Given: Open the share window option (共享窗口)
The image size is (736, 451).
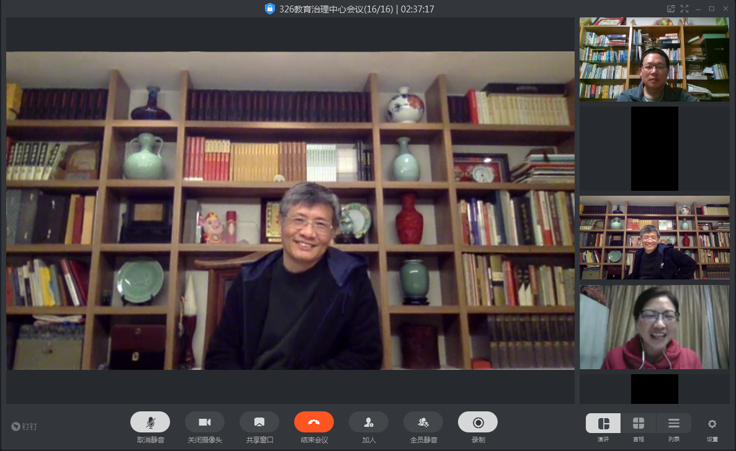Looking at the screenshot, I should [259, 422].
